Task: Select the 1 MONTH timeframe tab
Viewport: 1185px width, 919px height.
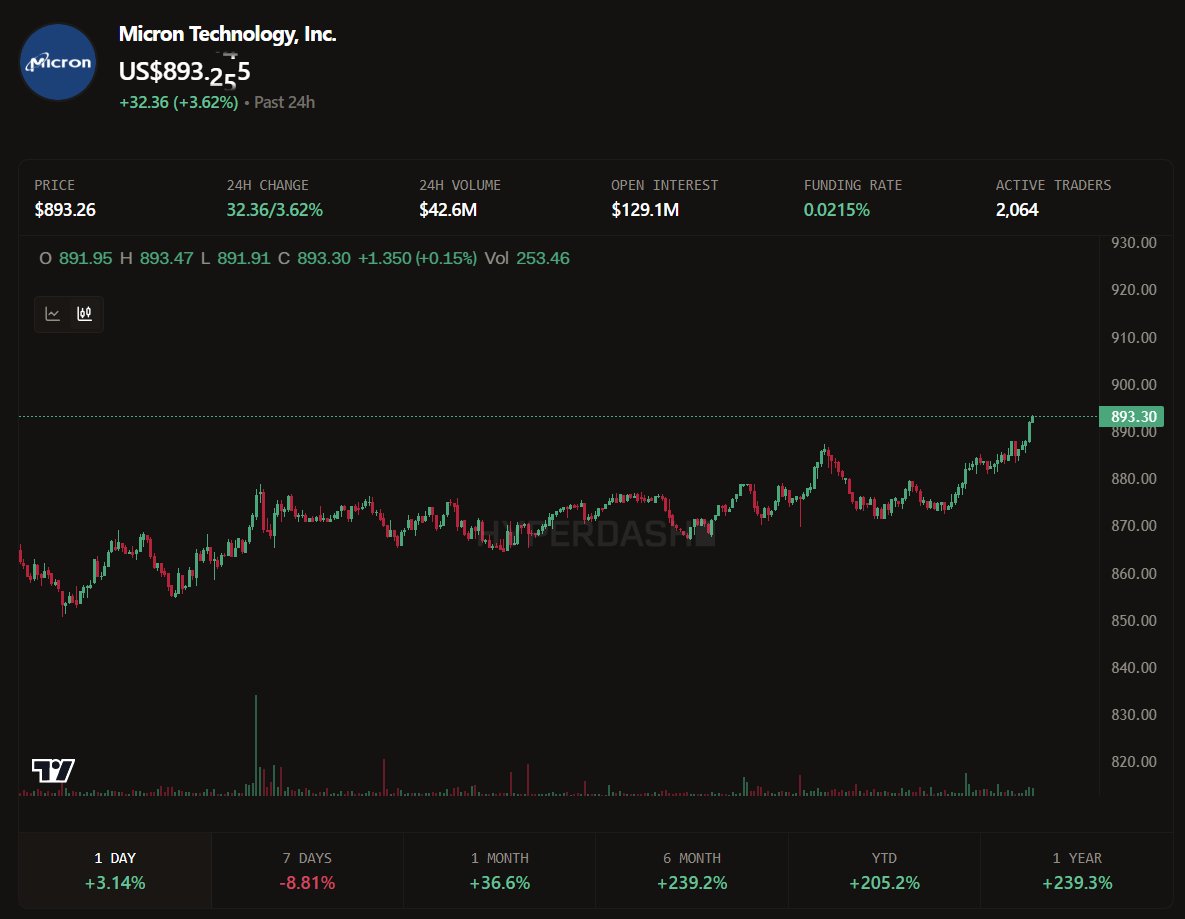Action: [500, 870]
